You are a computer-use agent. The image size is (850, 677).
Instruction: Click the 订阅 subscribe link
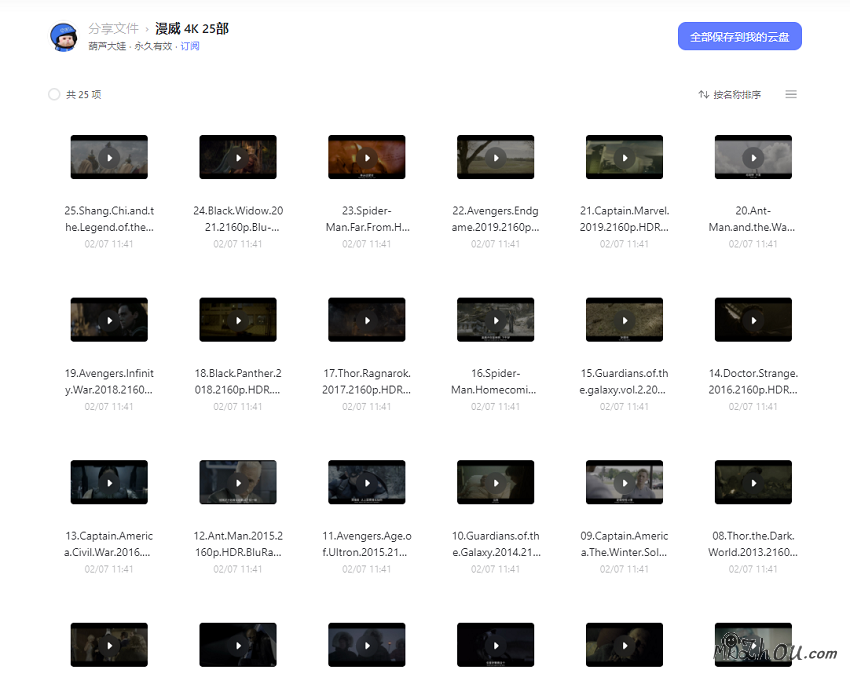[190, 46]
